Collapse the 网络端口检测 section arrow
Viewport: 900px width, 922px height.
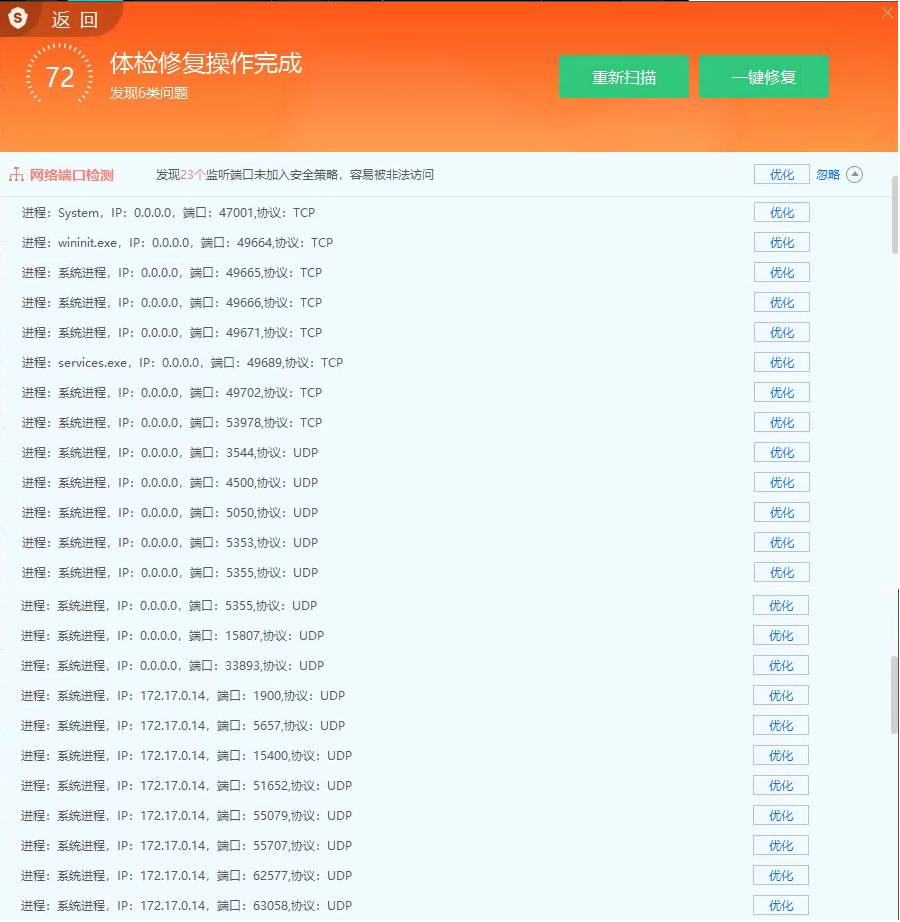click(854, 175)
